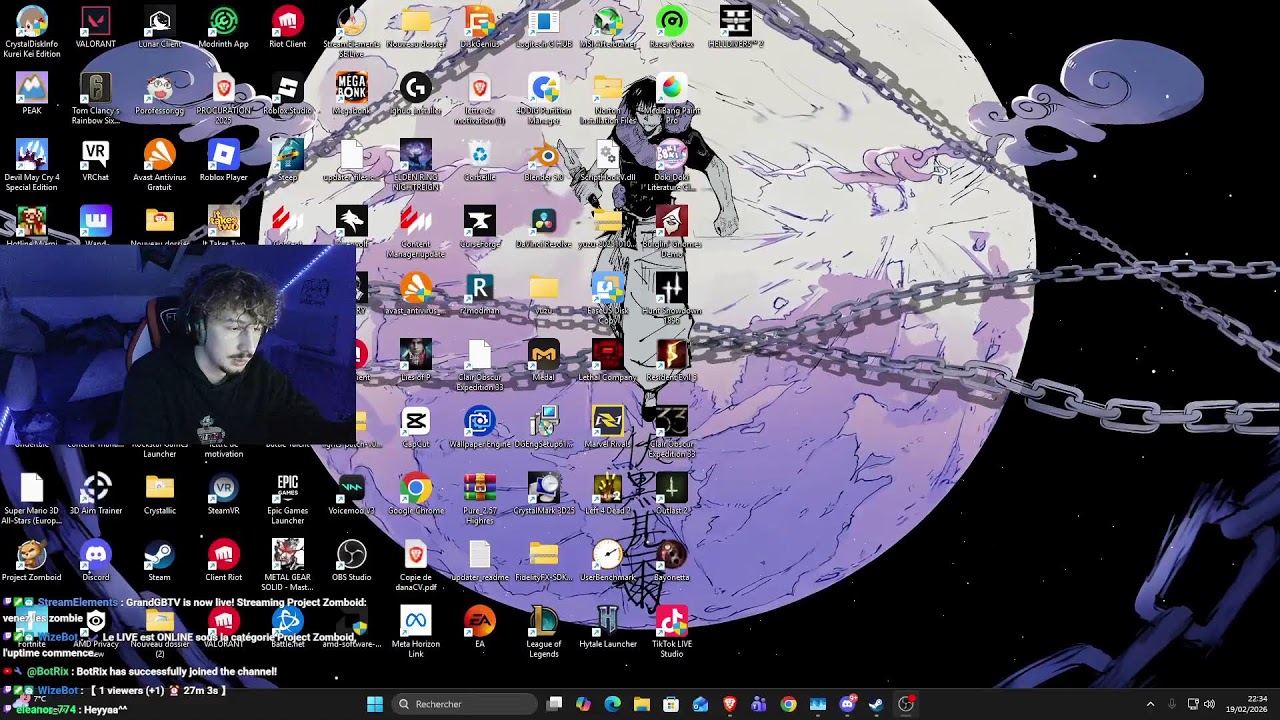The width and height of the screenshot is (1280, 720).
Task: Open the Corbeille recycle bin
Action: click(x=480, y=161)
